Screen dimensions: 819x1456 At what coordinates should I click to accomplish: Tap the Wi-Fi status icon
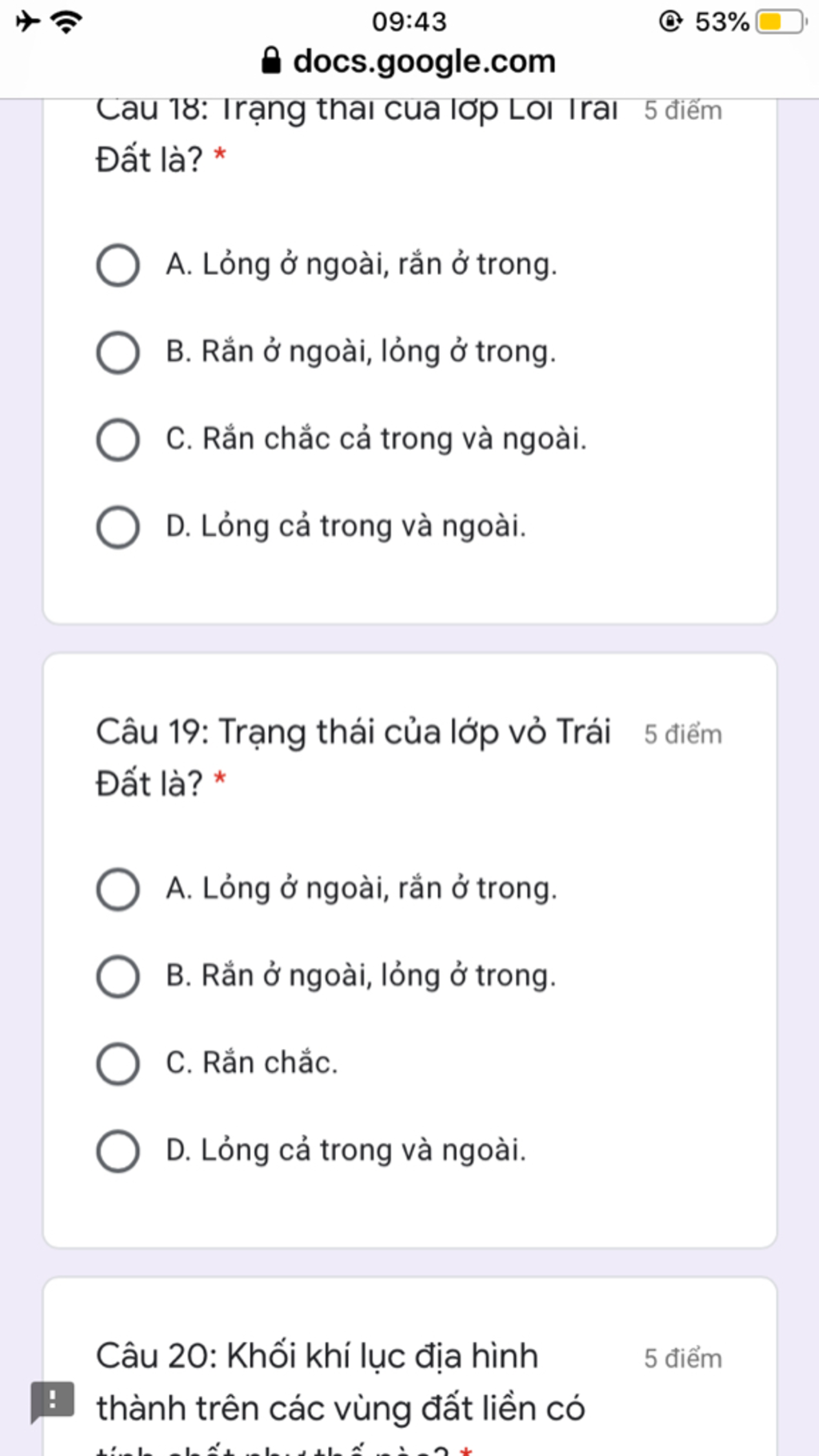tap(66, 21)
